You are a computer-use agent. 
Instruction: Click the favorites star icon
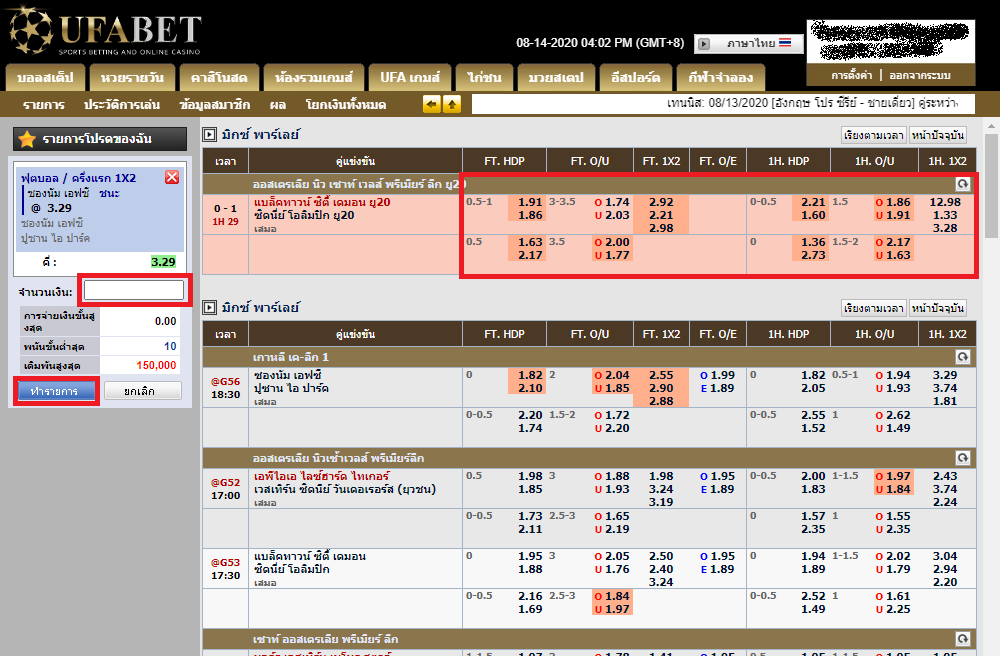(x=27, y=139)
